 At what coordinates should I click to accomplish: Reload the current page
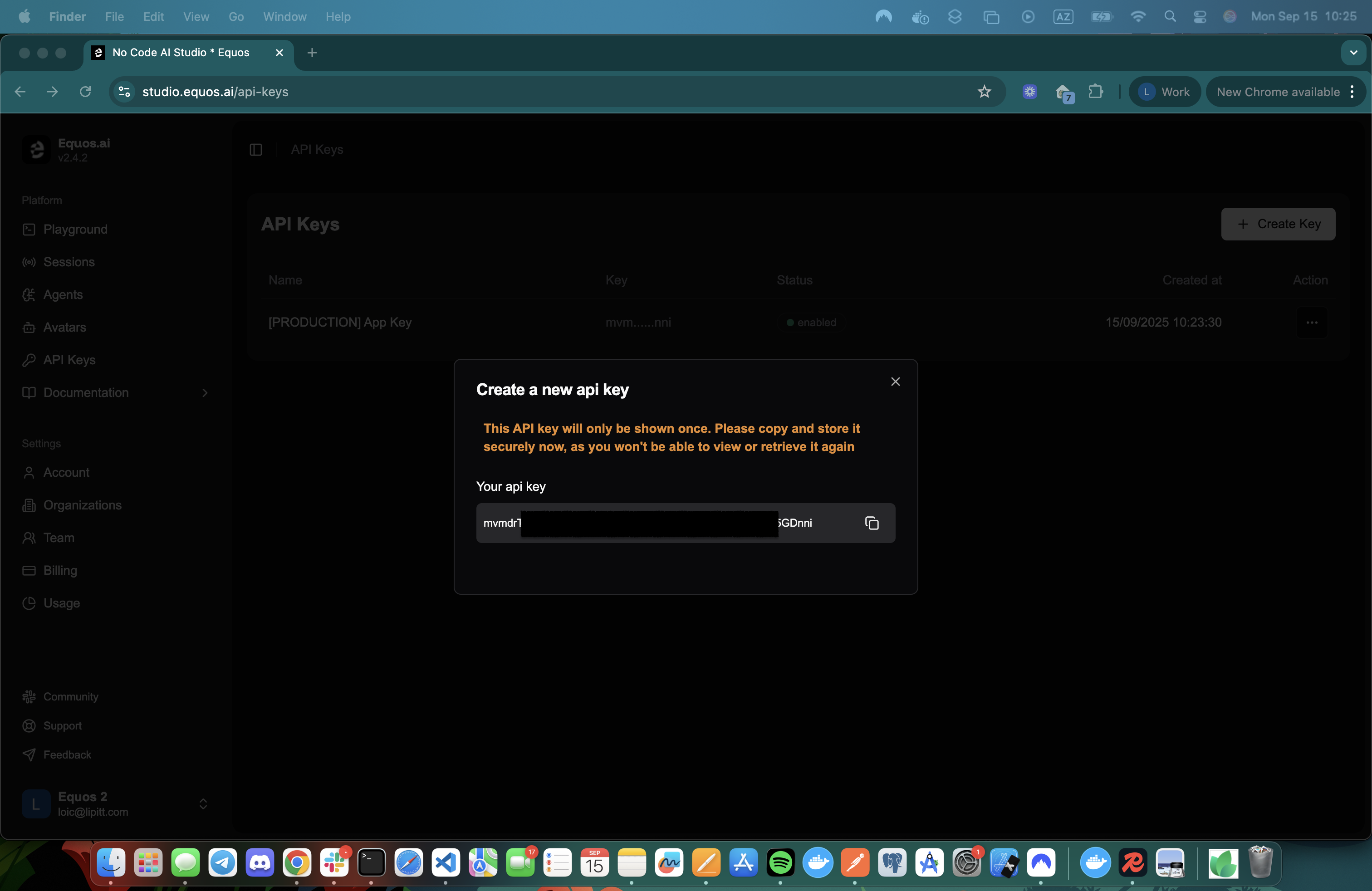[x=85, y=92]
